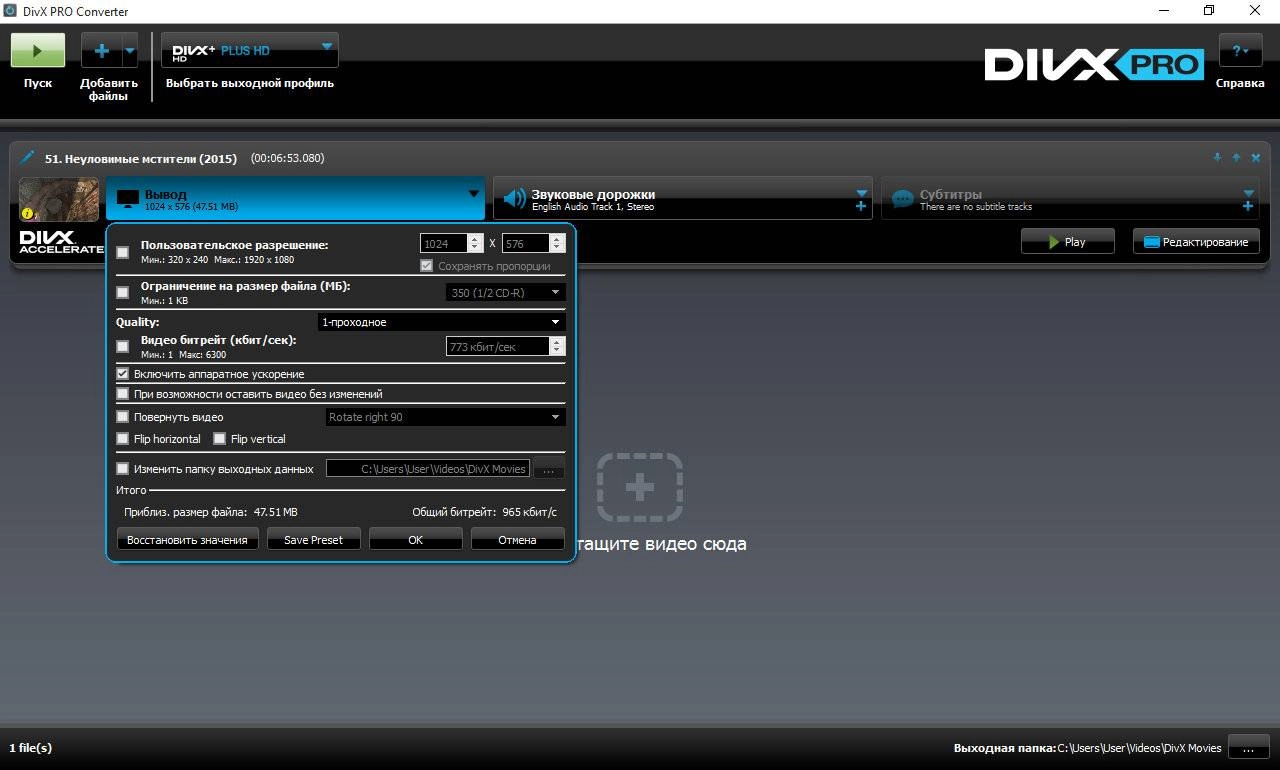Viewport: 1280px width, 770px height.
Task: Confirm settings with OK
Action: (x=416, y=540)
